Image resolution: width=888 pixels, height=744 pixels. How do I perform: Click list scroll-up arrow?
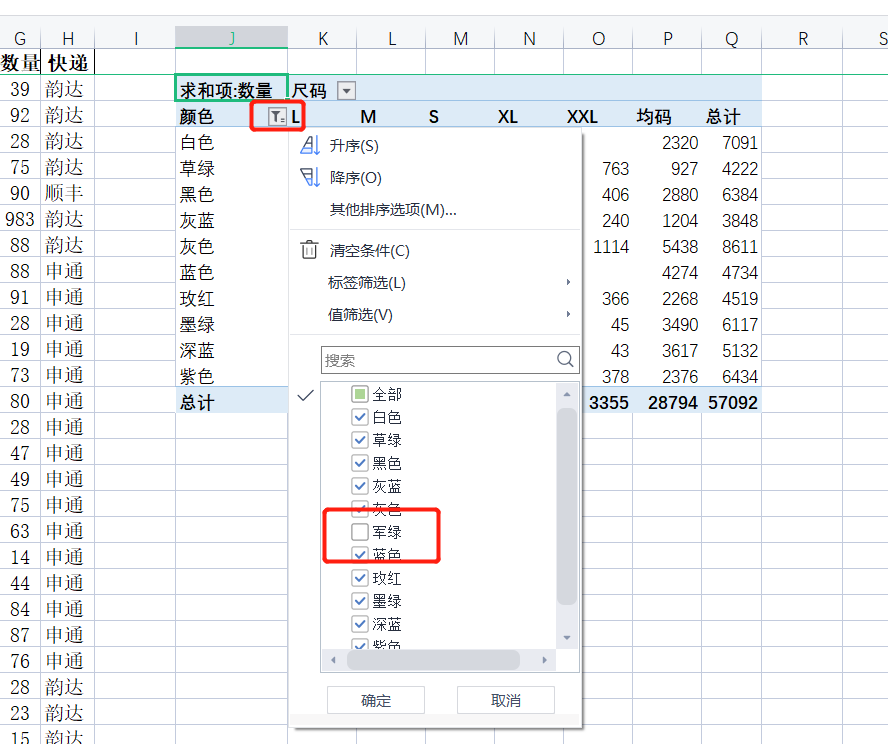click(567, 394)
